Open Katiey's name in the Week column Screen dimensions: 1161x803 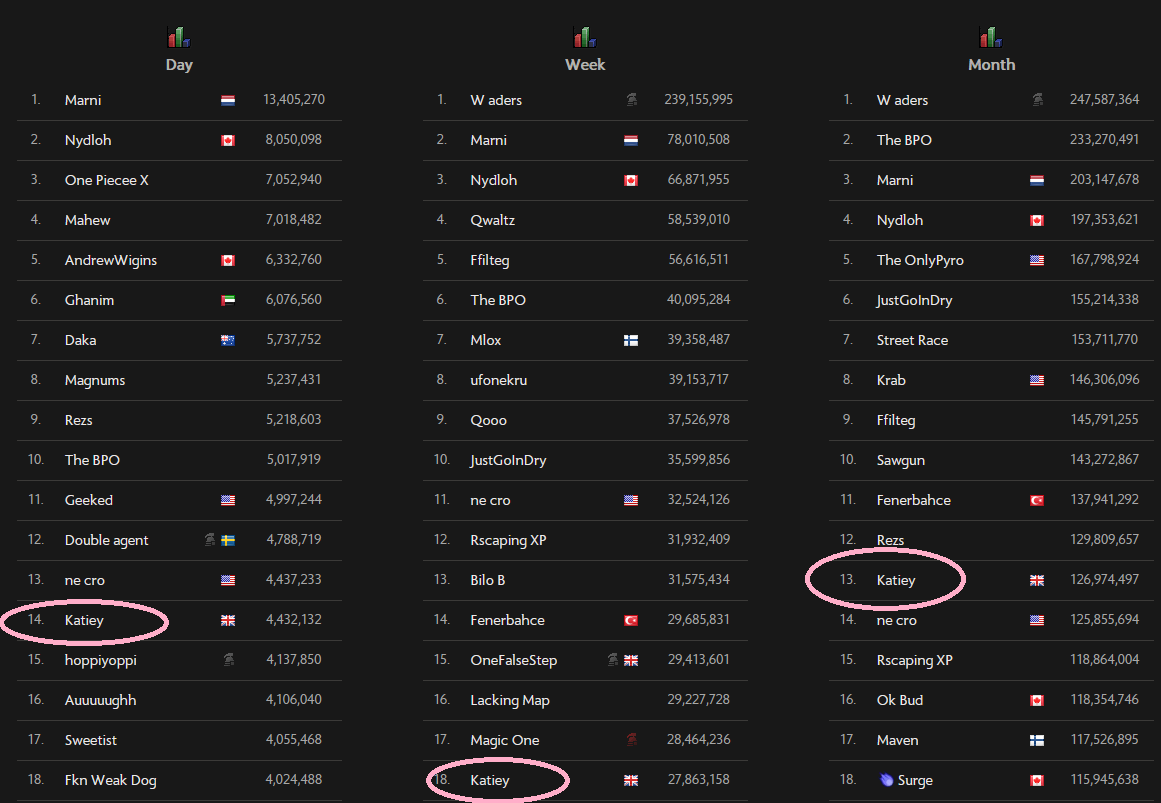[489, 780]
